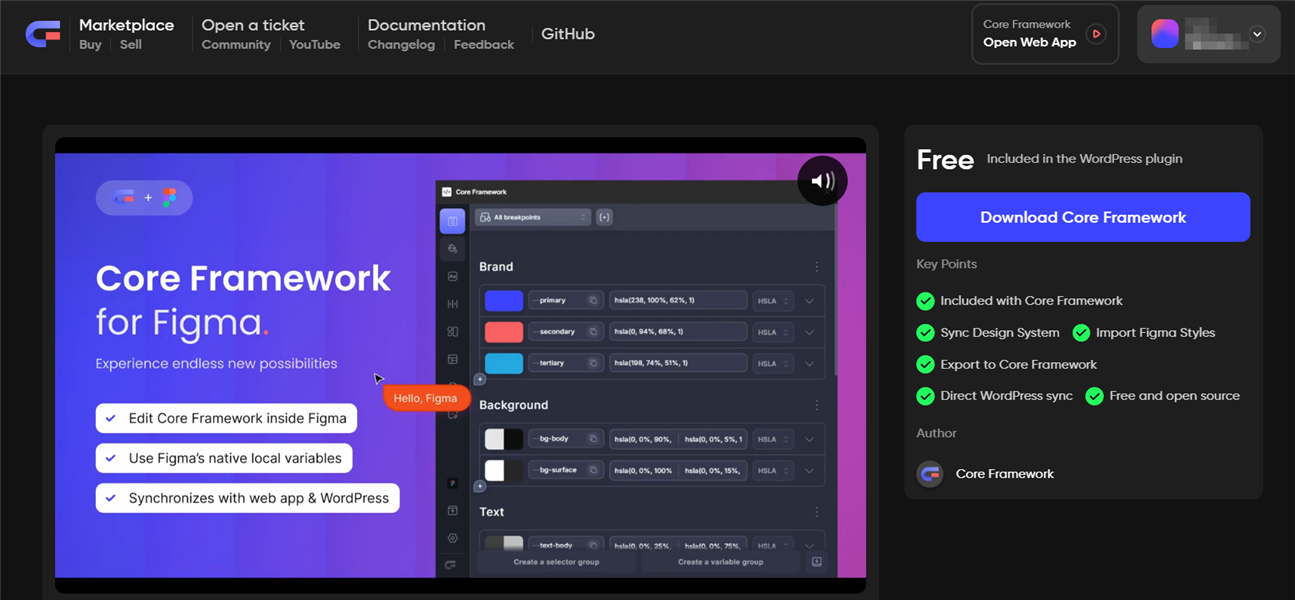Click the Figma icon in plugin sidebar
This screenshot has height=600, width=1295.
[x=452, y=483]
